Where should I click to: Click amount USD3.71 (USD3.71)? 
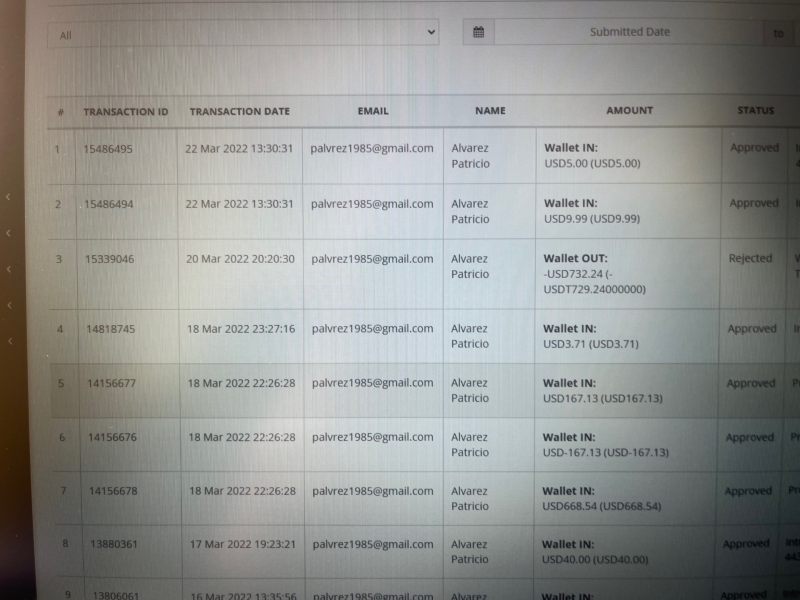tap(591, 344)
